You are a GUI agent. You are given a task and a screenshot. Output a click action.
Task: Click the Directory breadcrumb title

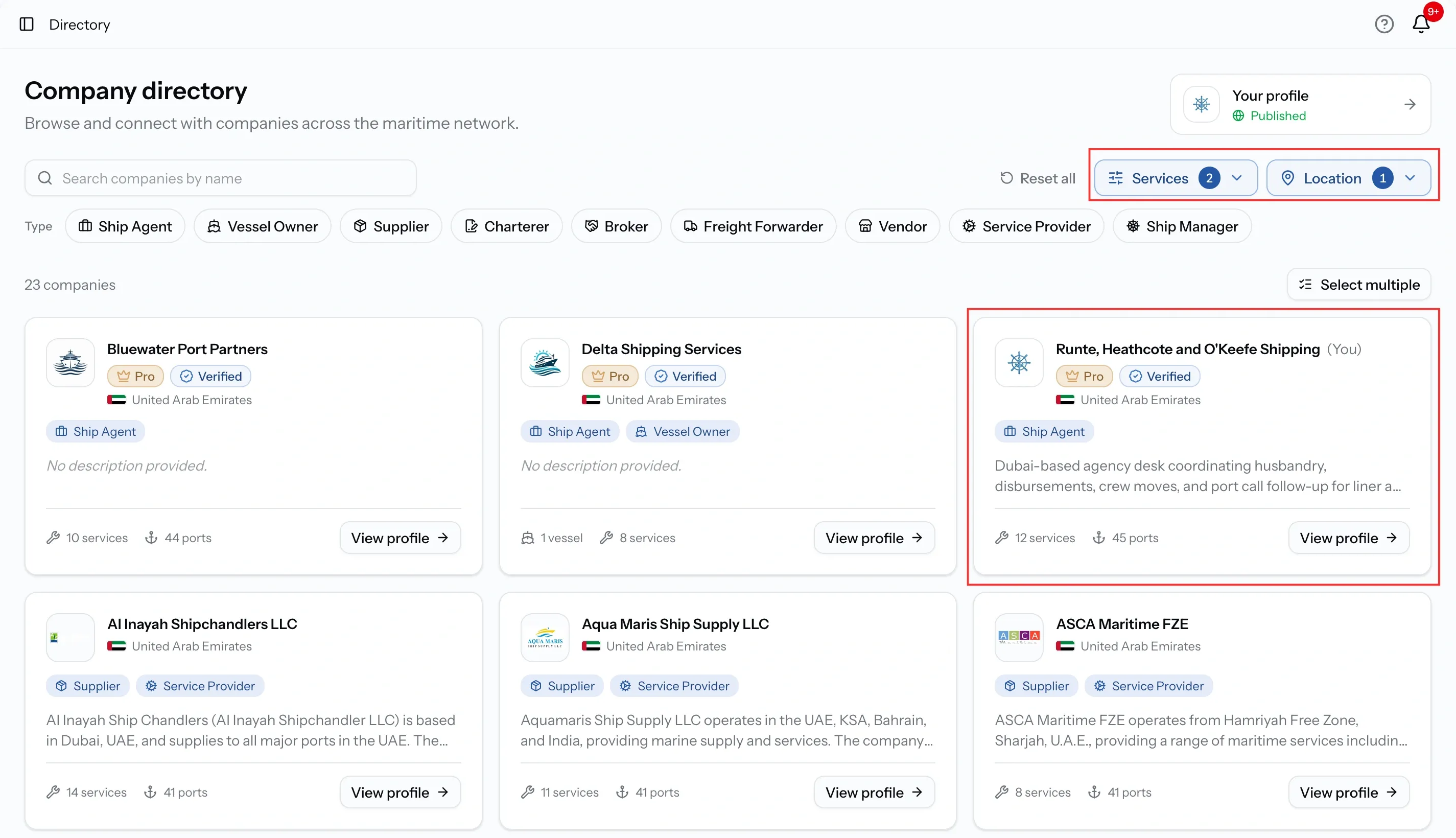79,24
